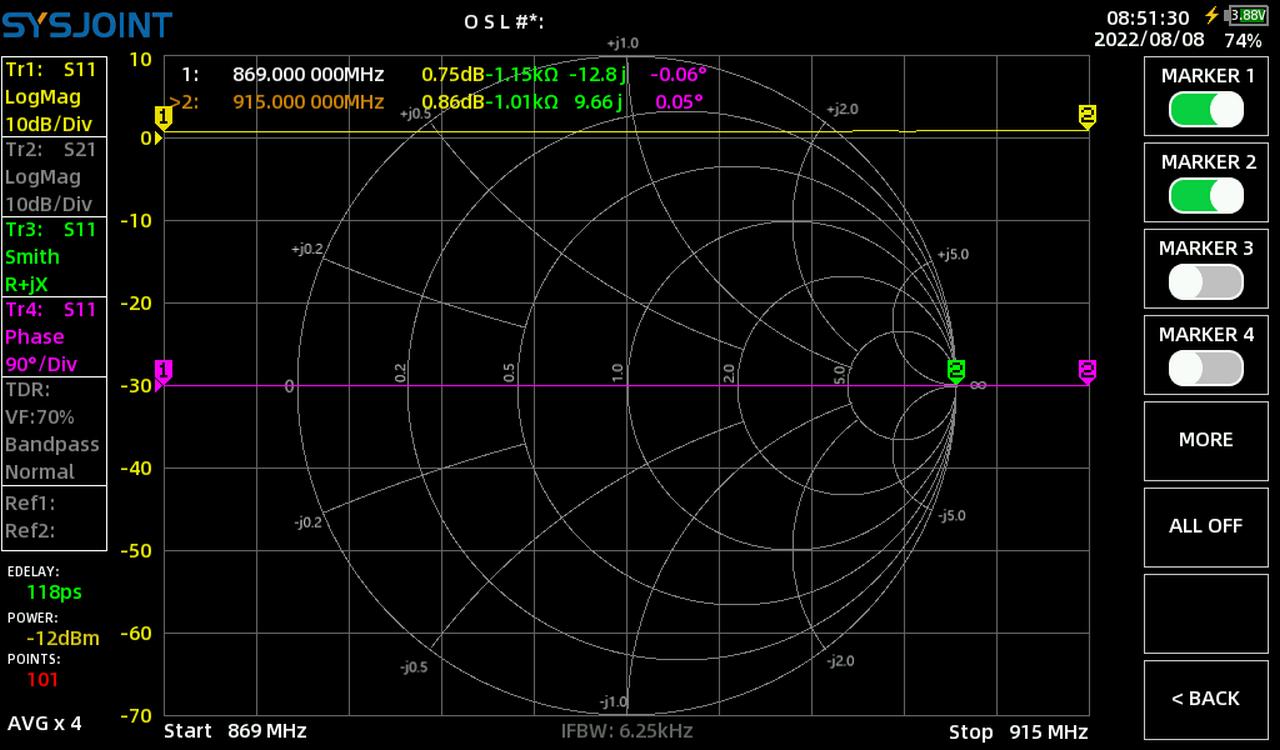This screenshot has height=750, width=1280.
Task: Click the magenta marker 1 flag on Phase trace
Action: coord(164,372)
